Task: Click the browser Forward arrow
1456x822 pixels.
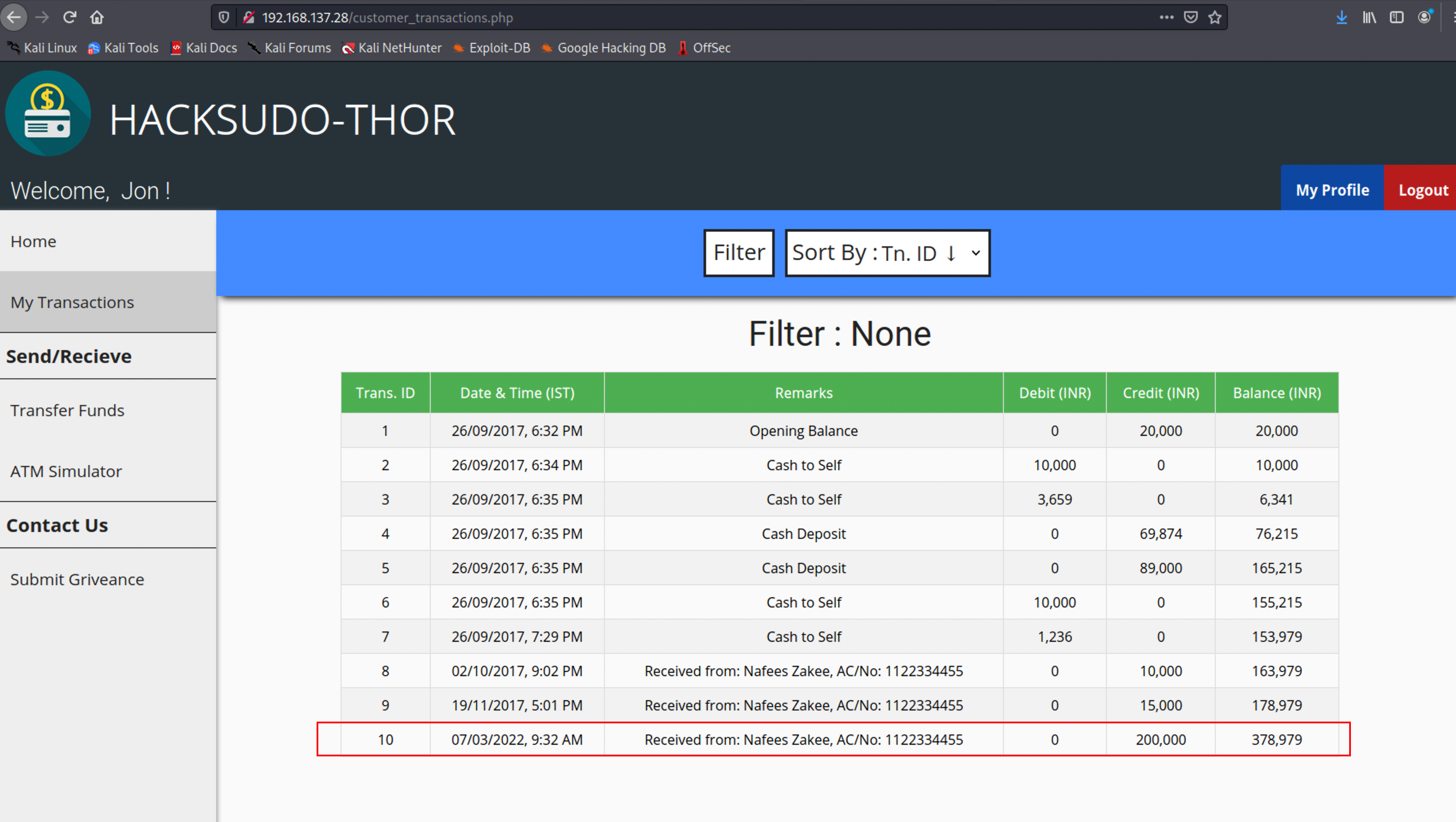Action: click(42, 18)
